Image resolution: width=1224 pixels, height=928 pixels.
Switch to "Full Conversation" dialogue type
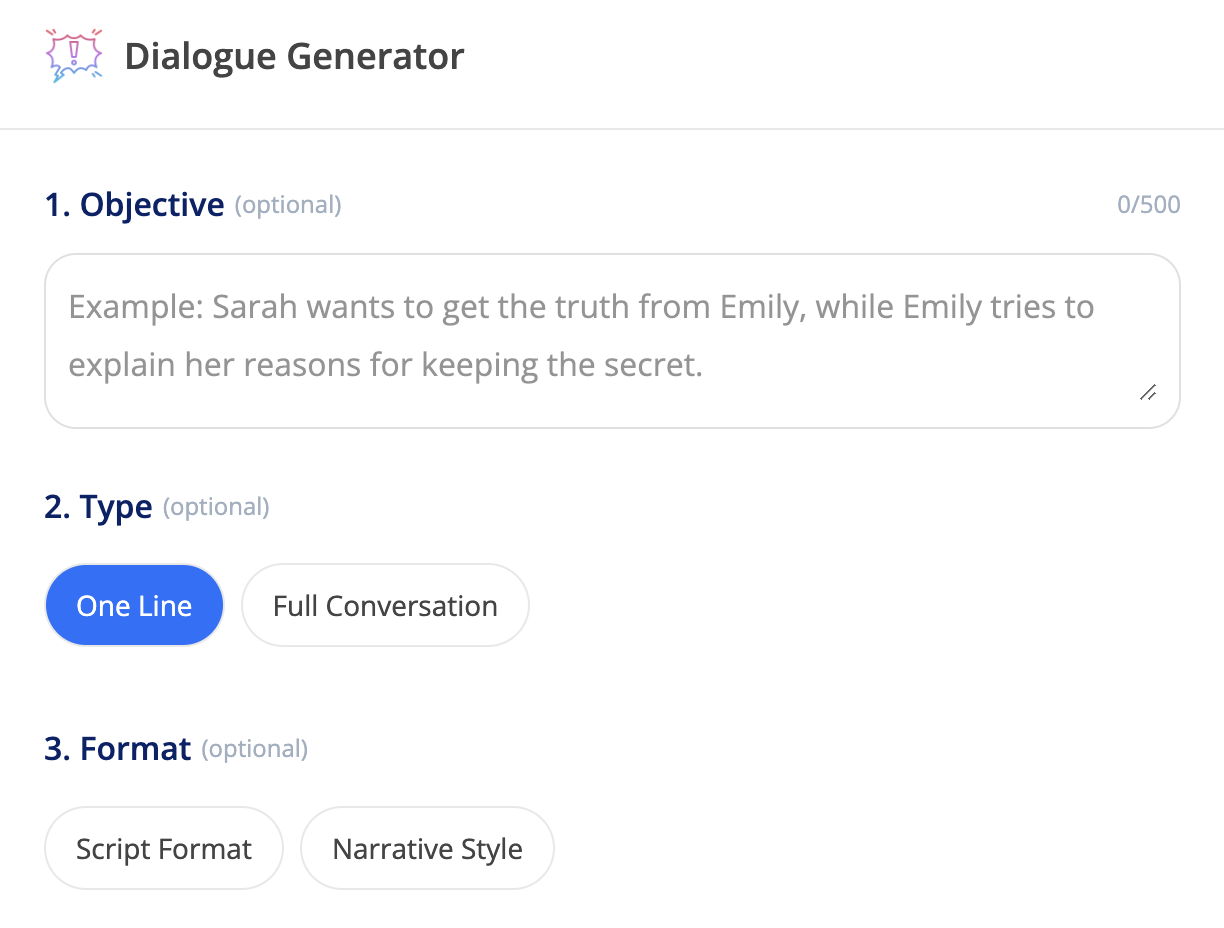coord(384,604)
